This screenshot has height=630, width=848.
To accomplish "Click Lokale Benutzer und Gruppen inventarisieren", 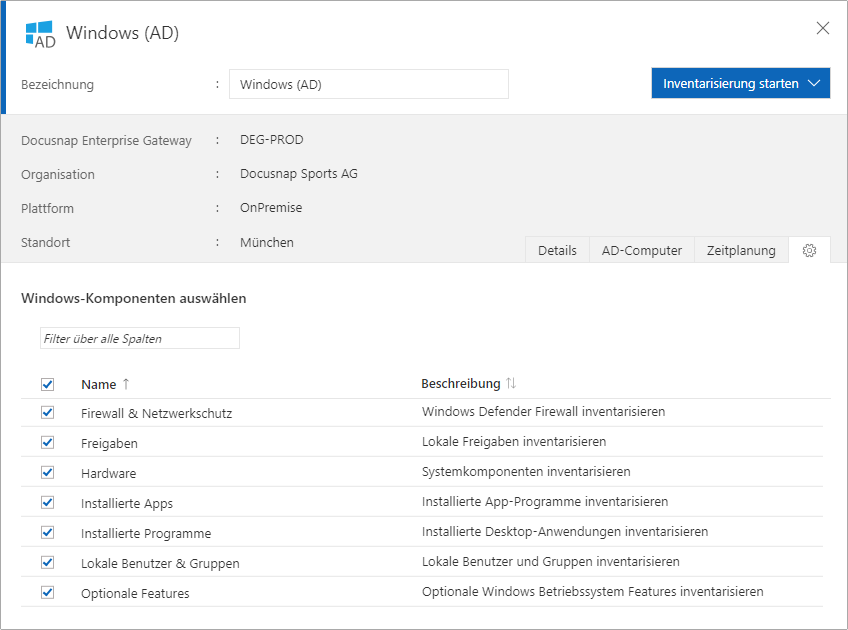I will coord(551,562).
